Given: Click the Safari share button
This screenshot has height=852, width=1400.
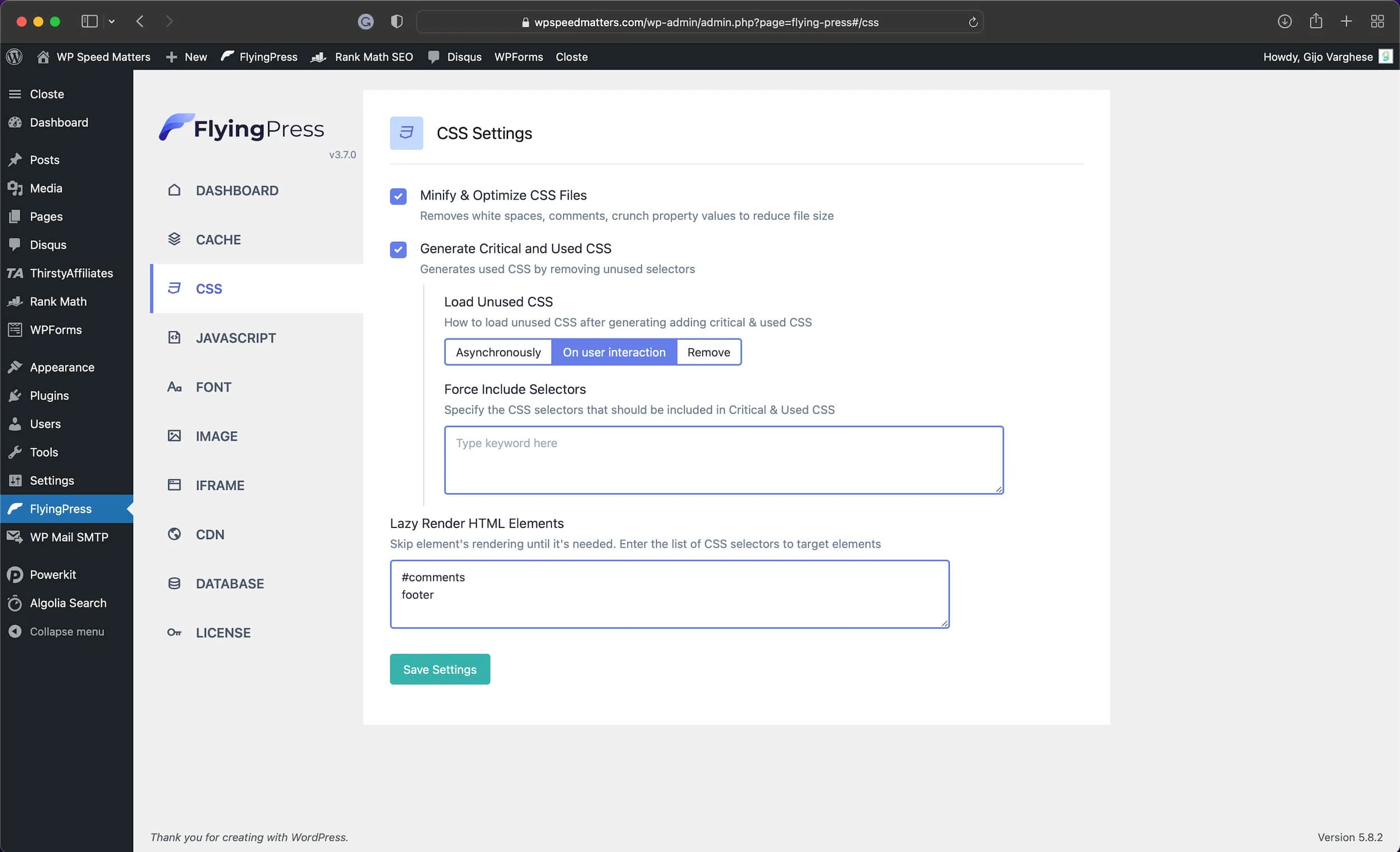Looking at the screenshot, I should click(1316, 22).
